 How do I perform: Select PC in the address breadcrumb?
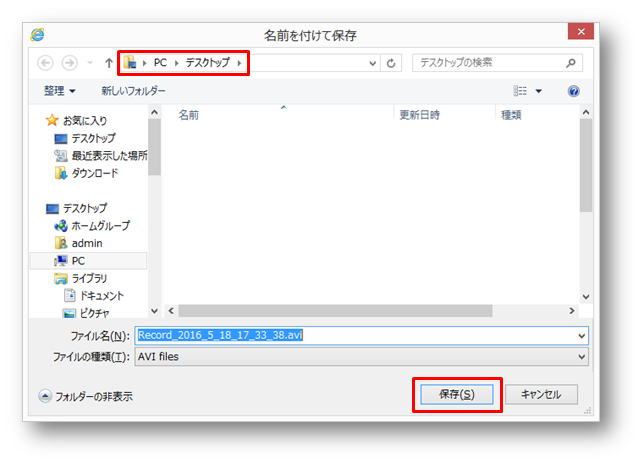click(x=160, y=63)
